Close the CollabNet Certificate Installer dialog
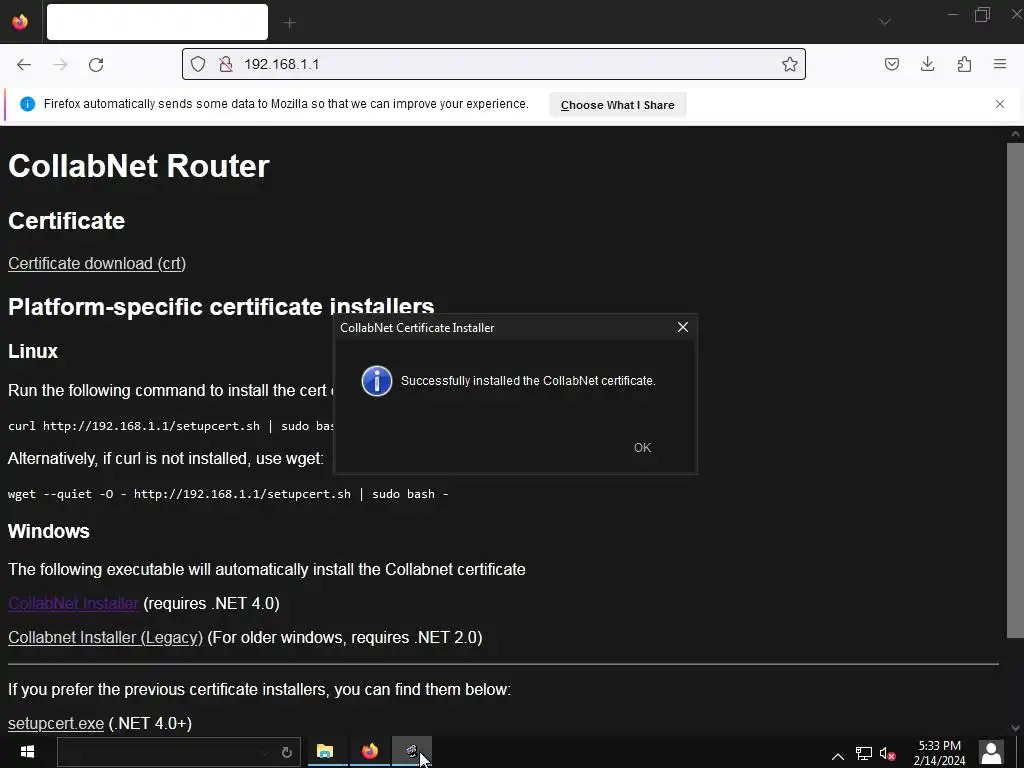 coord(682,327)
